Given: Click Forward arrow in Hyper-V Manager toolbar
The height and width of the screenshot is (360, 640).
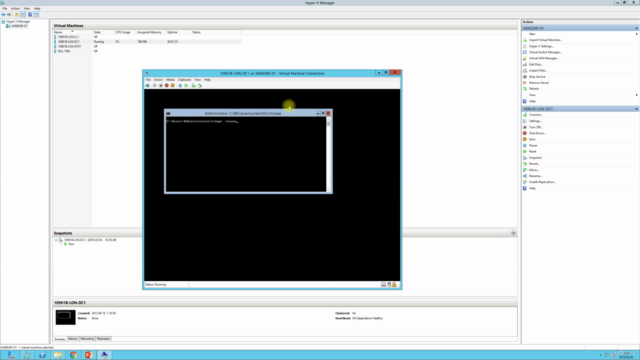Looking at the screenshot, I should point(9,15).
